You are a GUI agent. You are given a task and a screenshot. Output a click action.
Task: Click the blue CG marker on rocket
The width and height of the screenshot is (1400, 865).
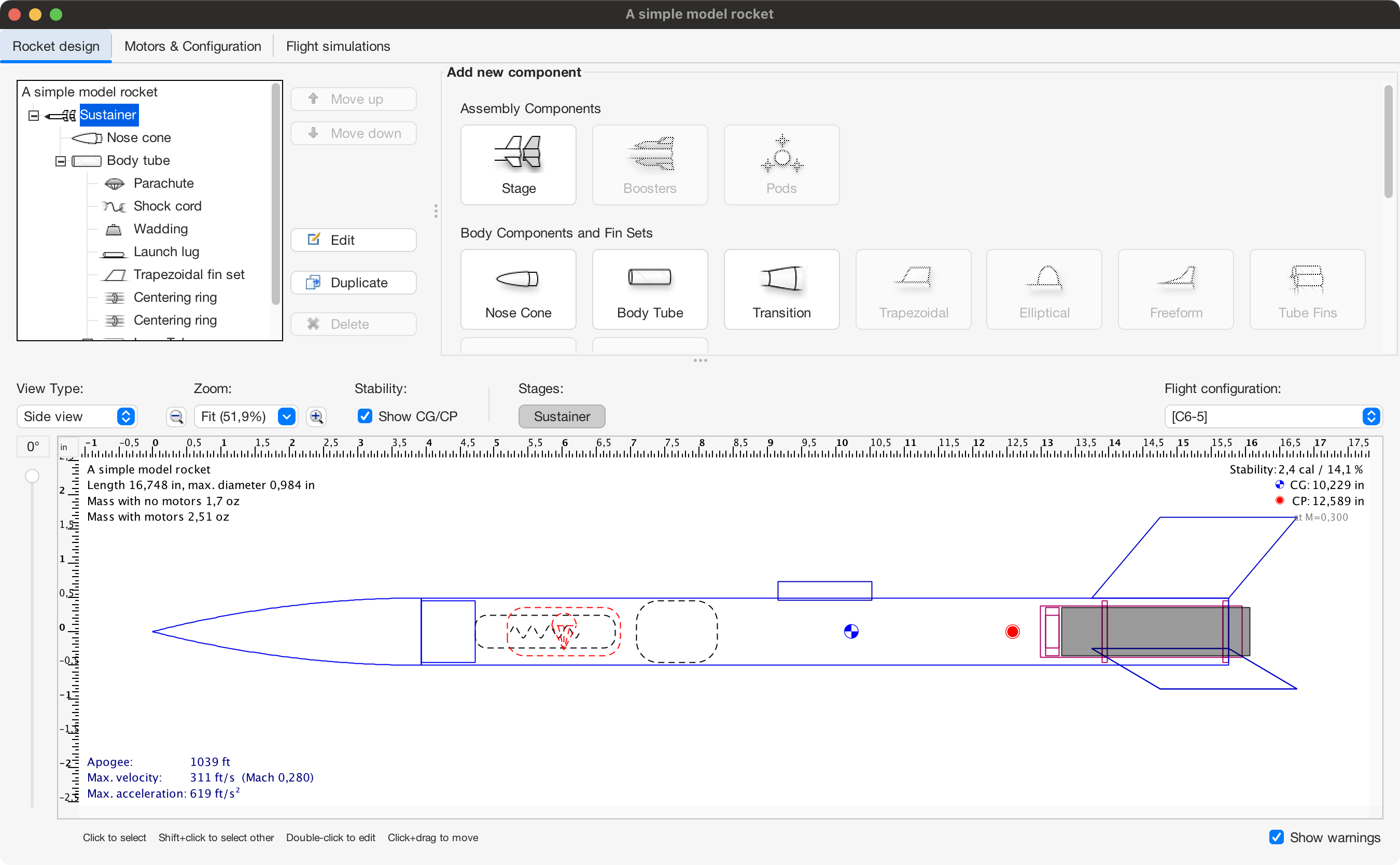[x=851, y=632]
